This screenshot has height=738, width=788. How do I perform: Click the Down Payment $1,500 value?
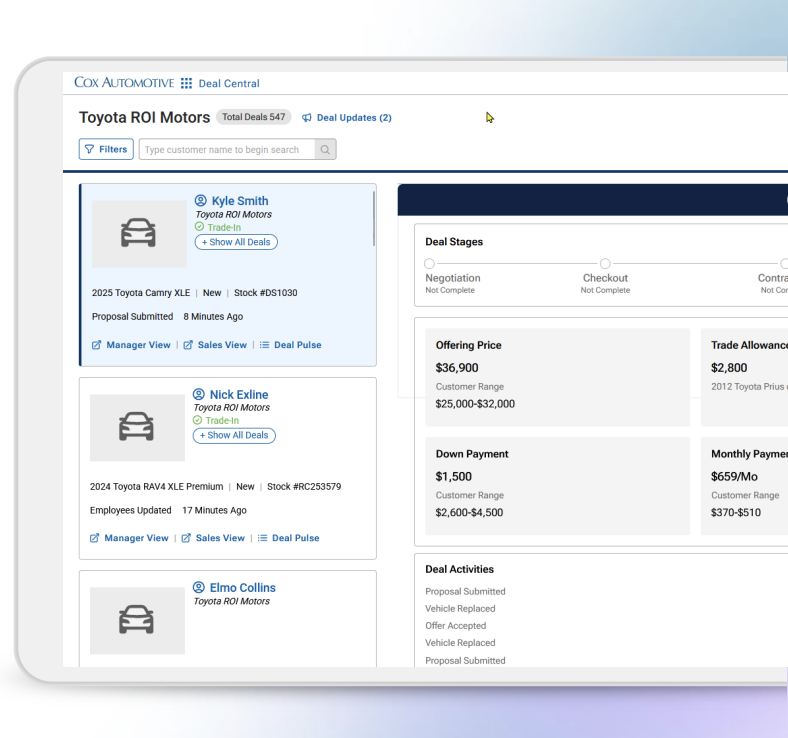pos(453,476)
